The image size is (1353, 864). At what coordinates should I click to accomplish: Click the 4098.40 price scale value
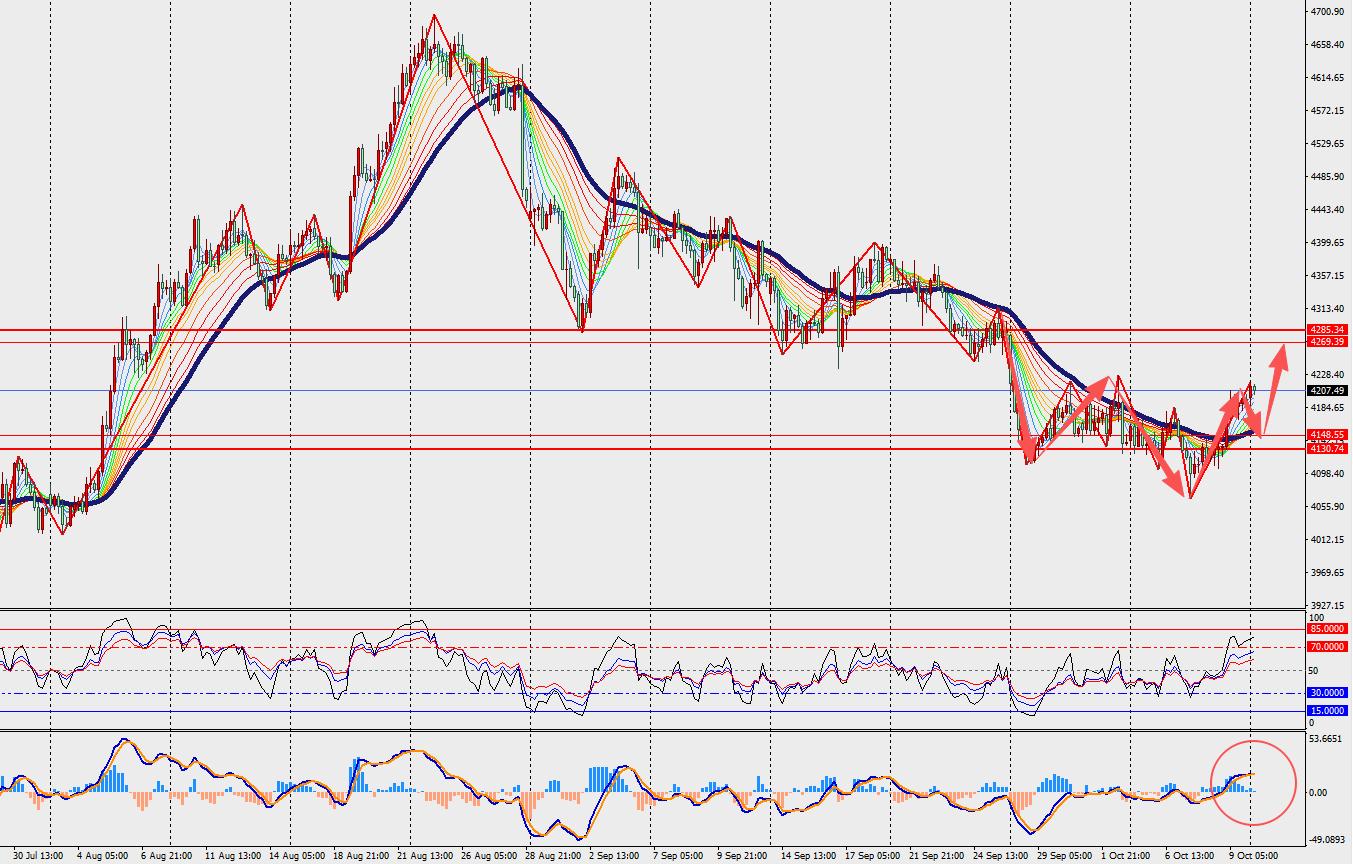(x=1327, y=474)
